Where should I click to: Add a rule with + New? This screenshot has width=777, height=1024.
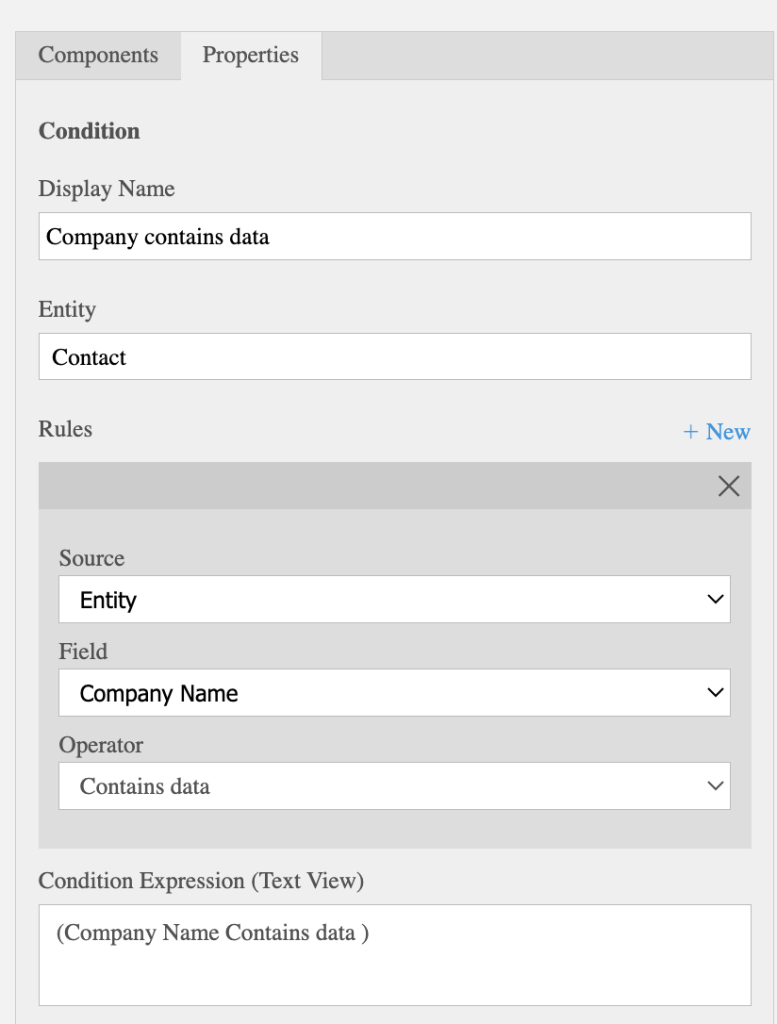(716, 432)
